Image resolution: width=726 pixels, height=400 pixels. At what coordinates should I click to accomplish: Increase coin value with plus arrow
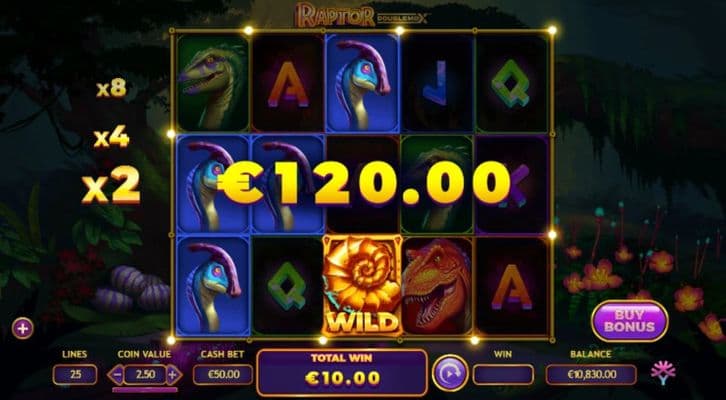173,375
